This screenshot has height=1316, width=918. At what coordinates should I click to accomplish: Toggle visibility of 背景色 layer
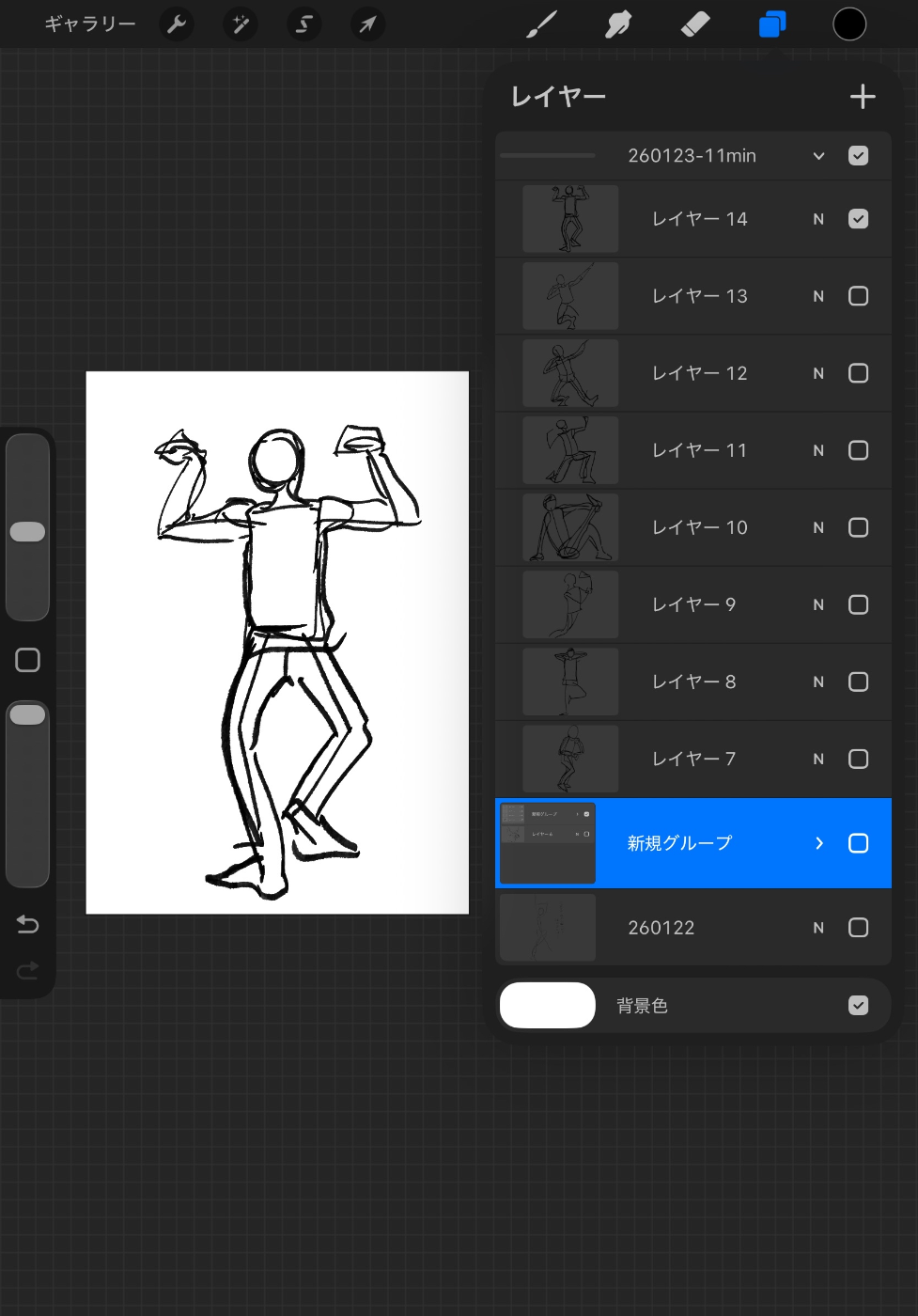pos(858,1006)
